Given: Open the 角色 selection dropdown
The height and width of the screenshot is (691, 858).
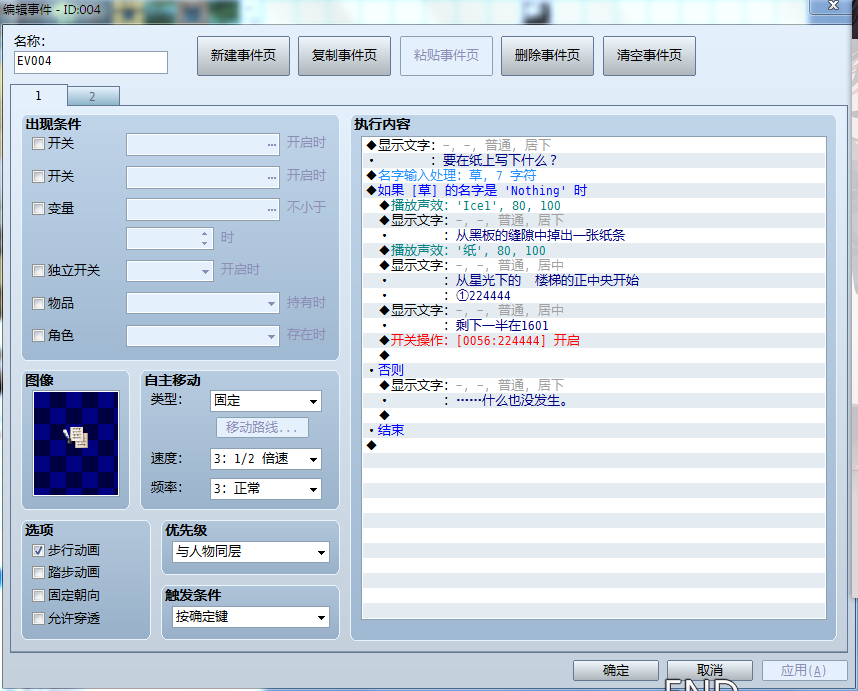Looking at the screenshot, I should pos(203,336).
